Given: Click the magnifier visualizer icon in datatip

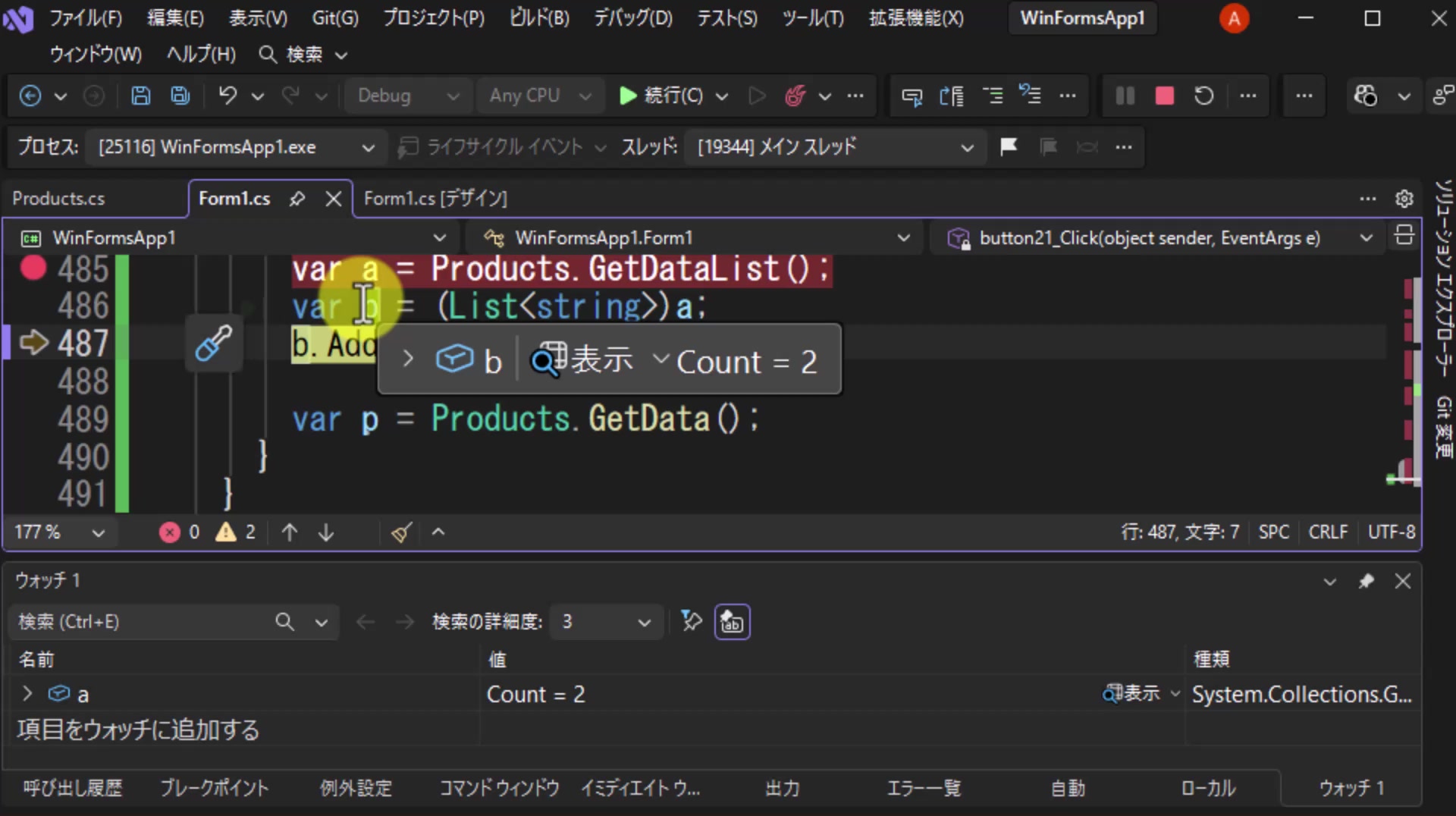Looking at the screenshot, I should (x=549, y=359).
